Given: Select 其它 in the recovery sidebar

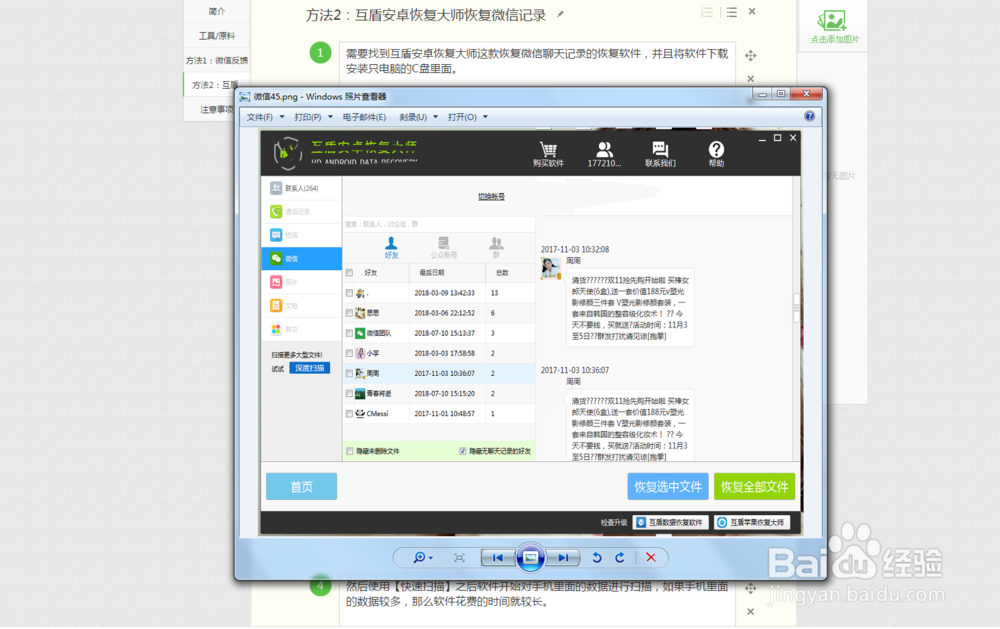Looking at the screenshot, I should pyautogui.click(x=301, y=329).
